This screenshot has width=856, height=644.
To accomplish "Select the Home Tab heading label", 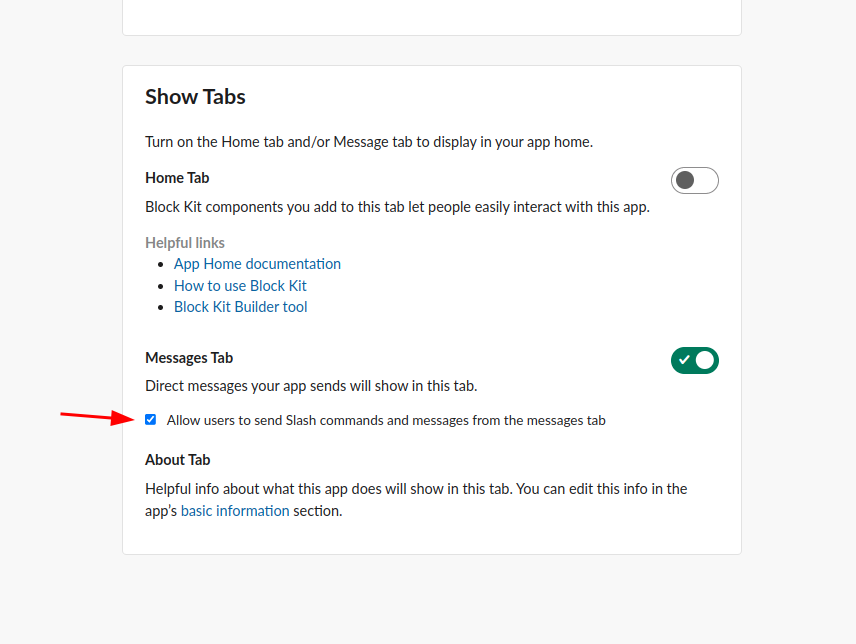I will point(177,178).
